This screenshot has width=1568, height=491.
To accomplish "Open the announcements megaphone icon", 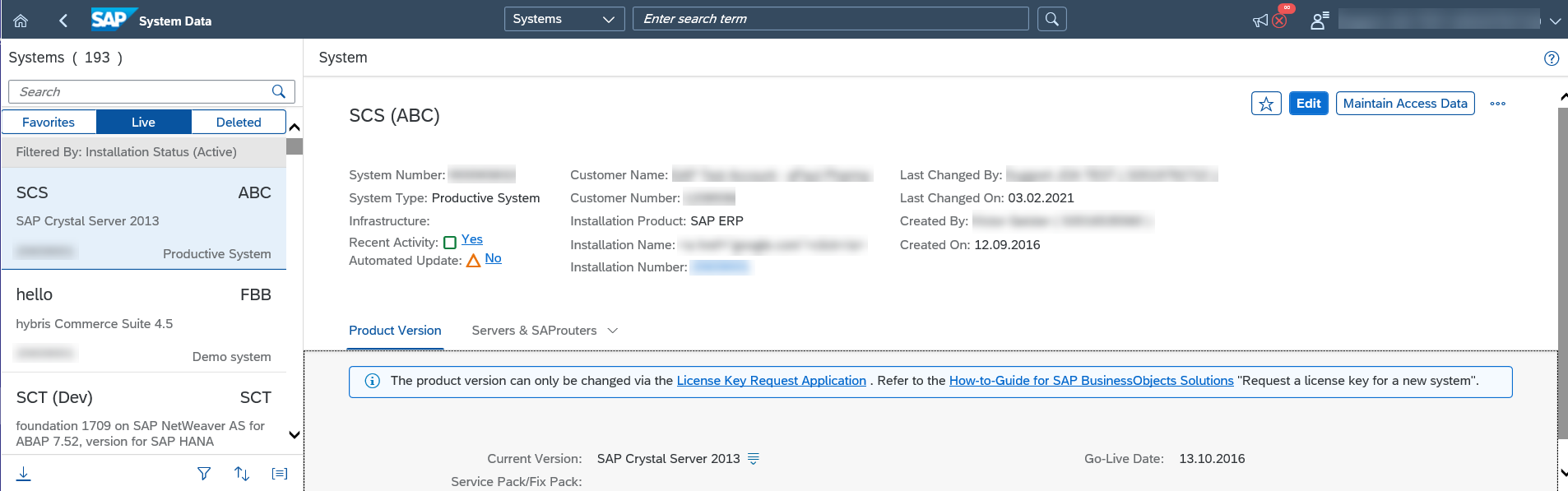I will tap(1260, 21).
